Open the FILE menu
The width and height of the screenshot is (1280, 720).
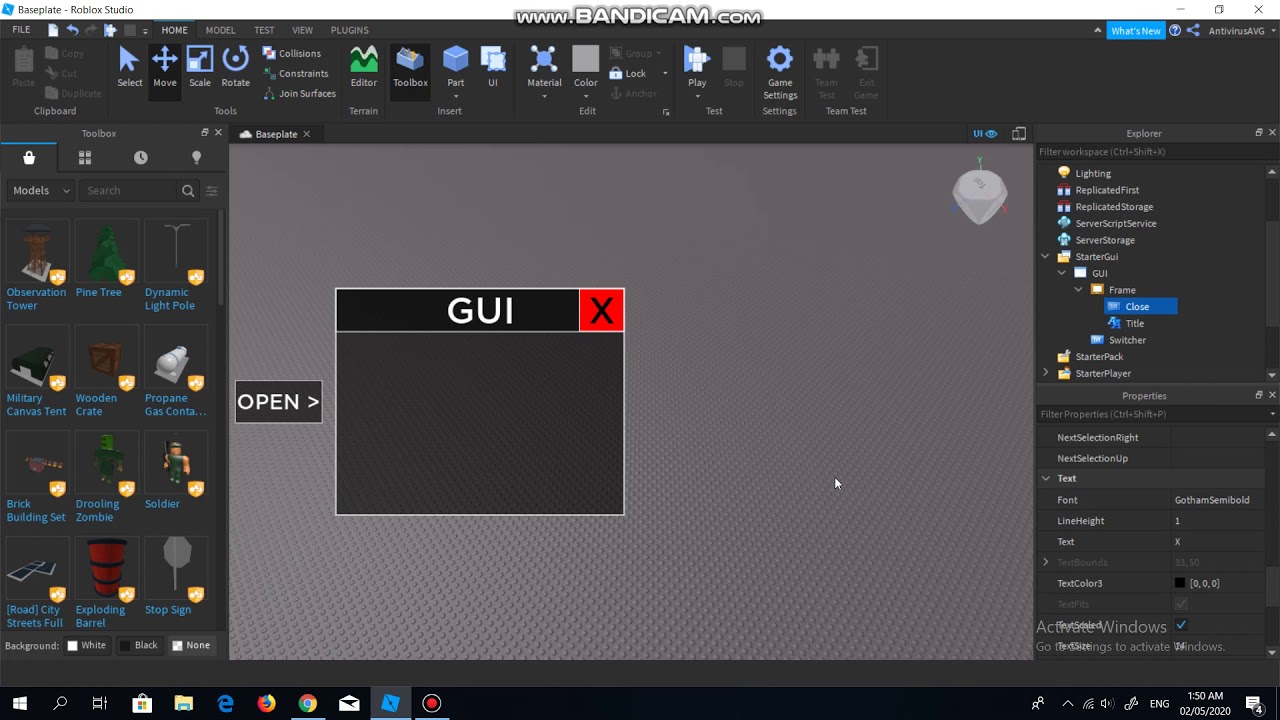point(21,30)
